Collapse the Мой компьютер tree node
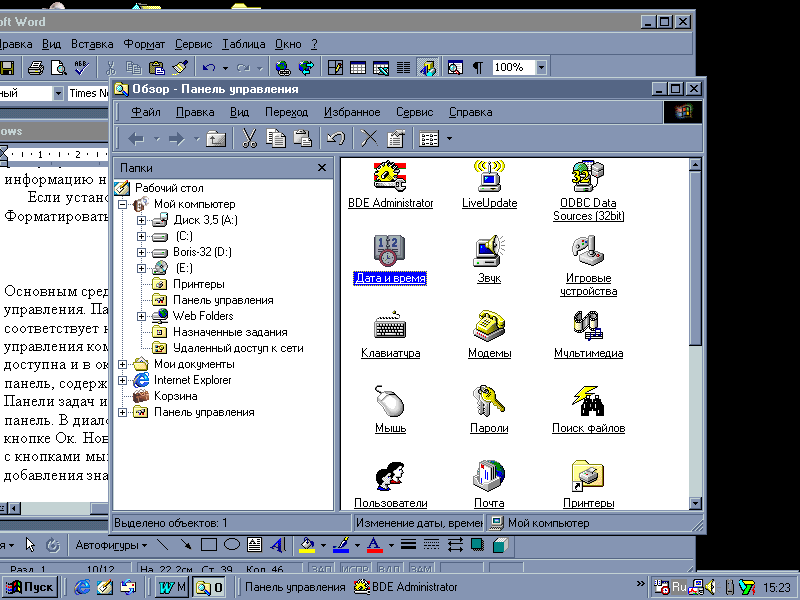This screenshot has height=600, width=800. 122,205
